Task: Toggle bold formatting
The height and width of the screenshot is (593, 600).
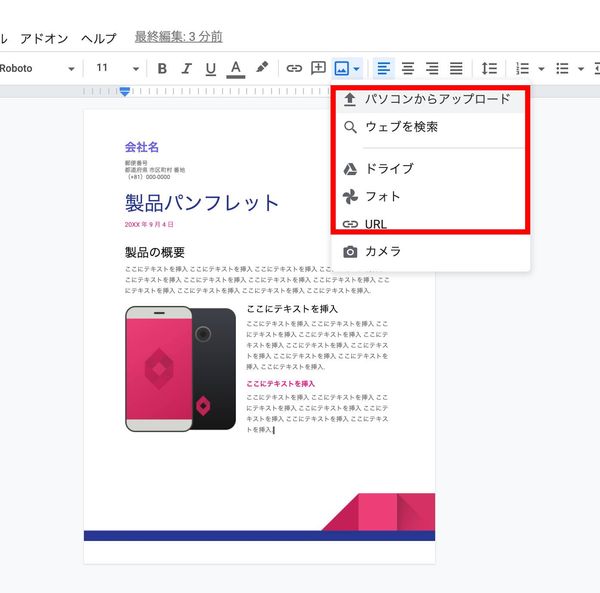Action: (x=162, y=68)
